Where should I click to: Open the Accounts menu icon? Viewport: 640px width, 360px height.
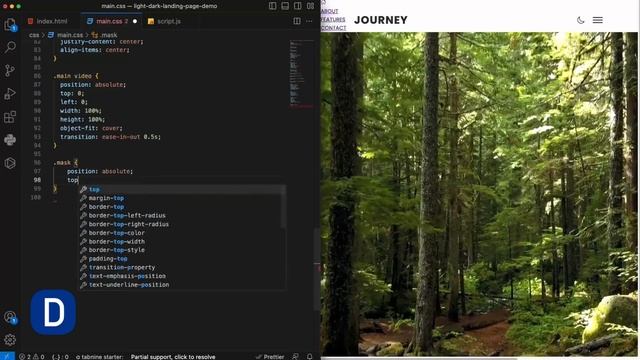click(x=10, y=317)
